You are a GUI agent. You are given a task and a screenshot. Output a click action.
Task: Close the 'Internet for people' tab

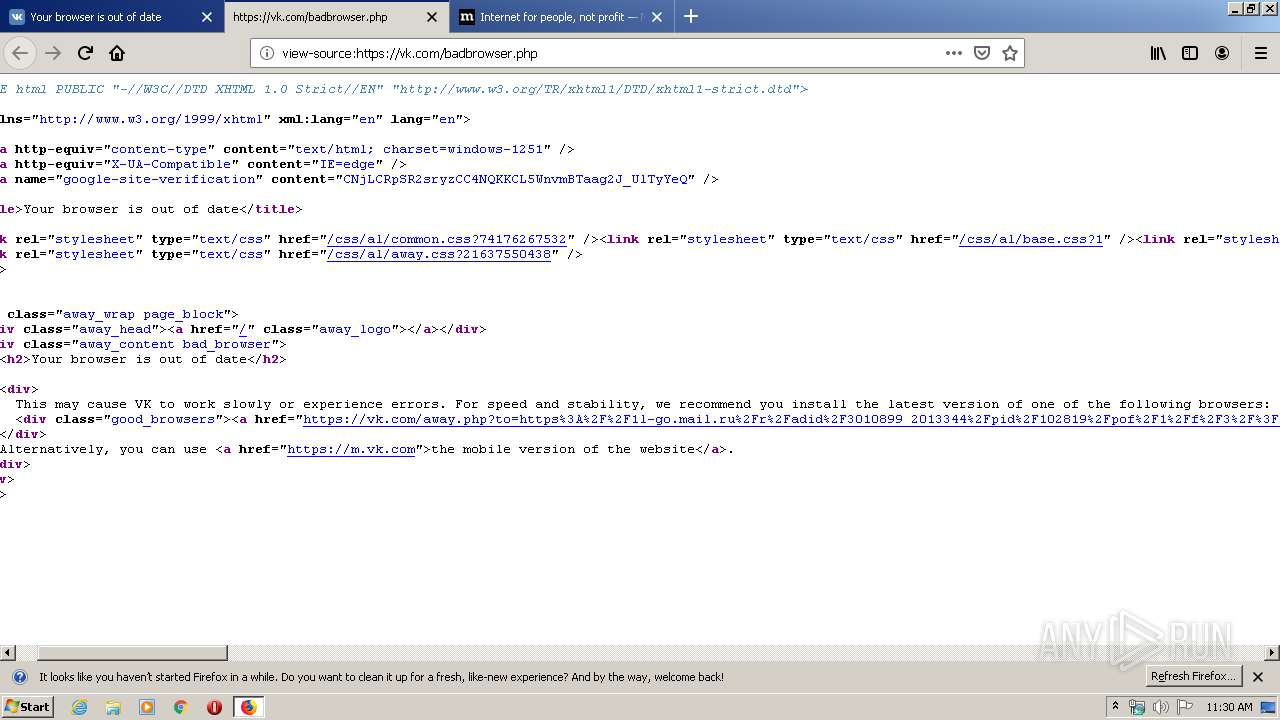(658, 17)
